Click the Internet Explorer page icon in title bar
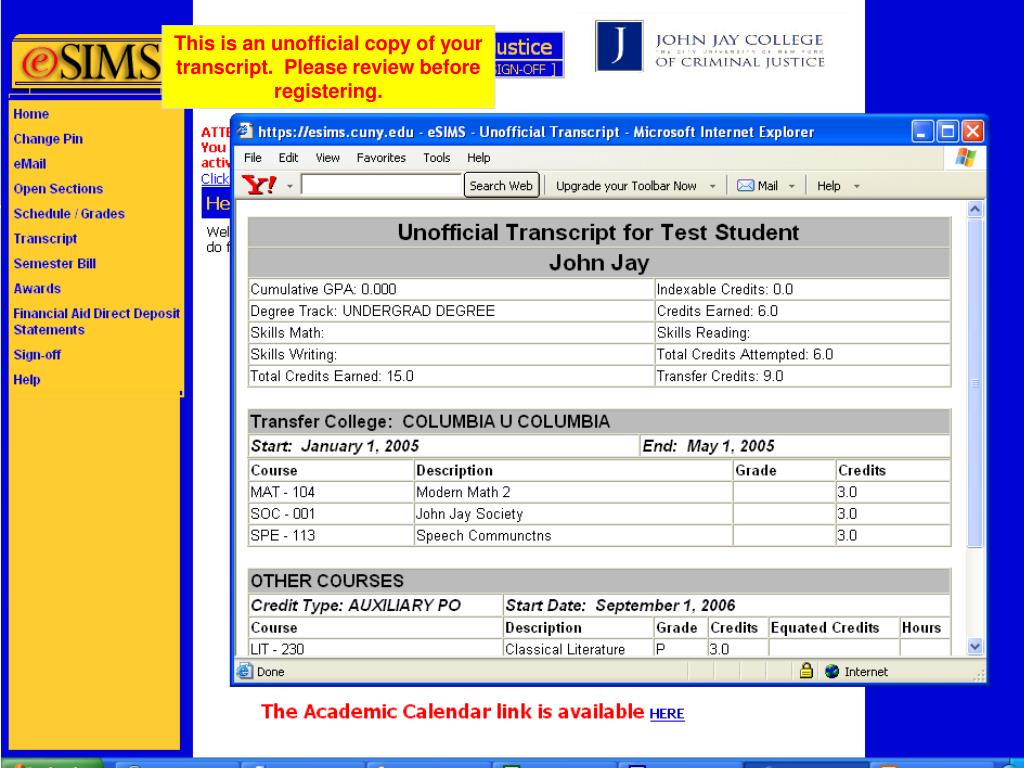1024x768 pixels. point(245,131)
